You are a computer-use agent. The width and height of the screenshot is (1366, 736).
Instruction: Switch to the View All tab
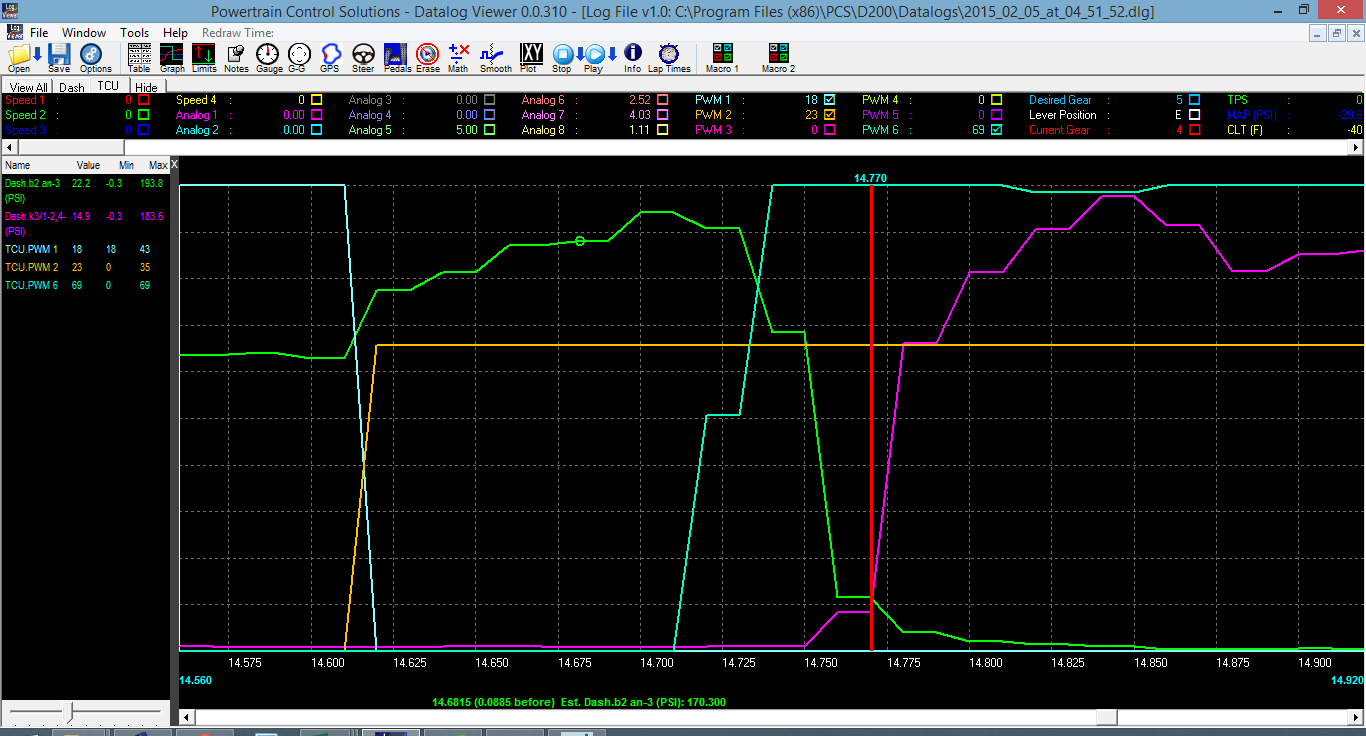[29, 87]
